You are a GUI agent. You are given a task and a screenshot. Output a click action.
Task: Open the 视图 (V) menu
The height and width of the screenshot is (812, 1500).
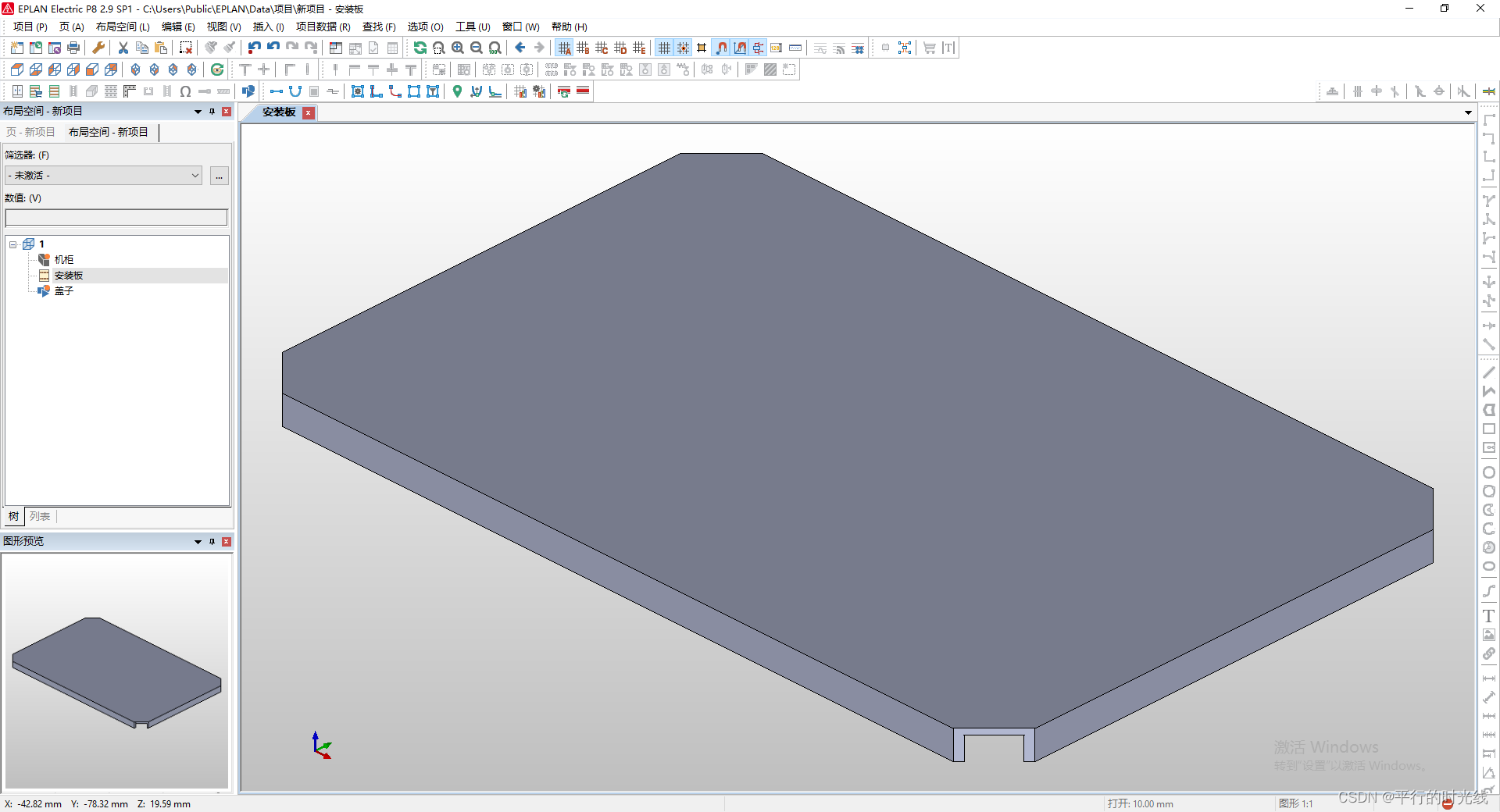click(223, 27)
